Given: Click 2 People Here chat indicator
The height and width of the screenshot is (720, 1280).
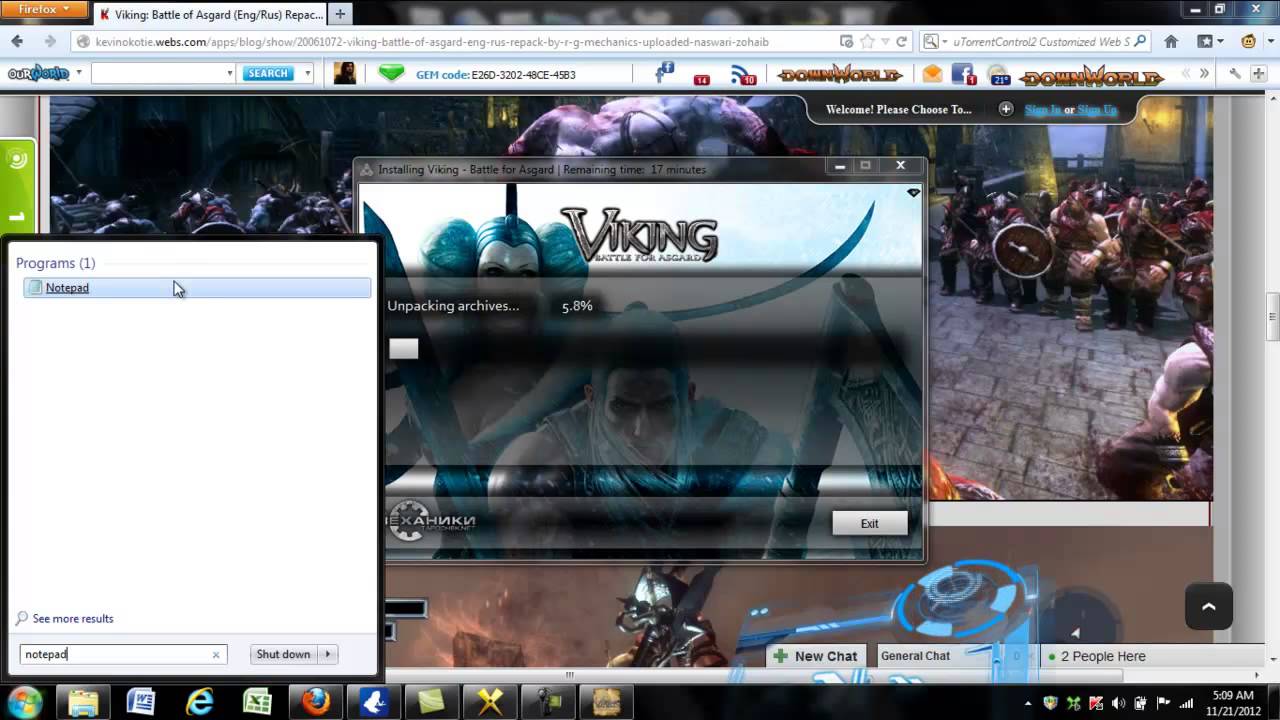Looking at the screenshot, I should (1103, 656).
